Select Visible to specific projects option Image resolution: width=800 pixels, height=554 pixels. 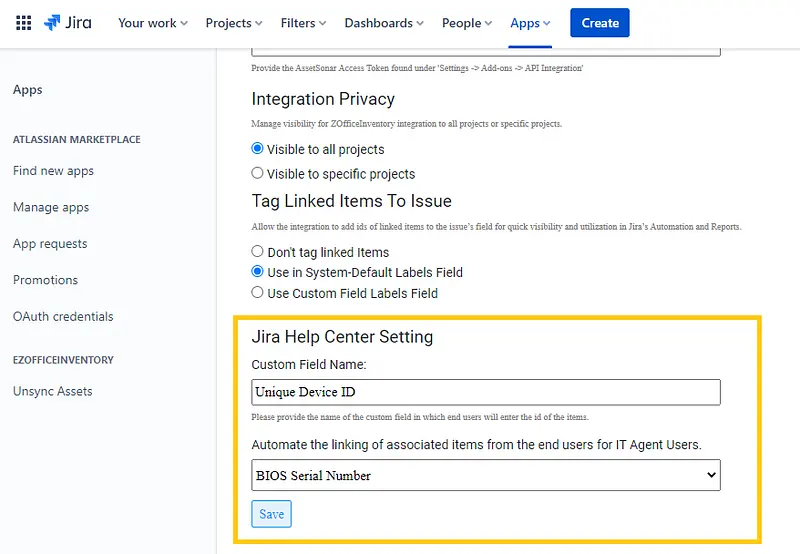click(x=257, y=173)
